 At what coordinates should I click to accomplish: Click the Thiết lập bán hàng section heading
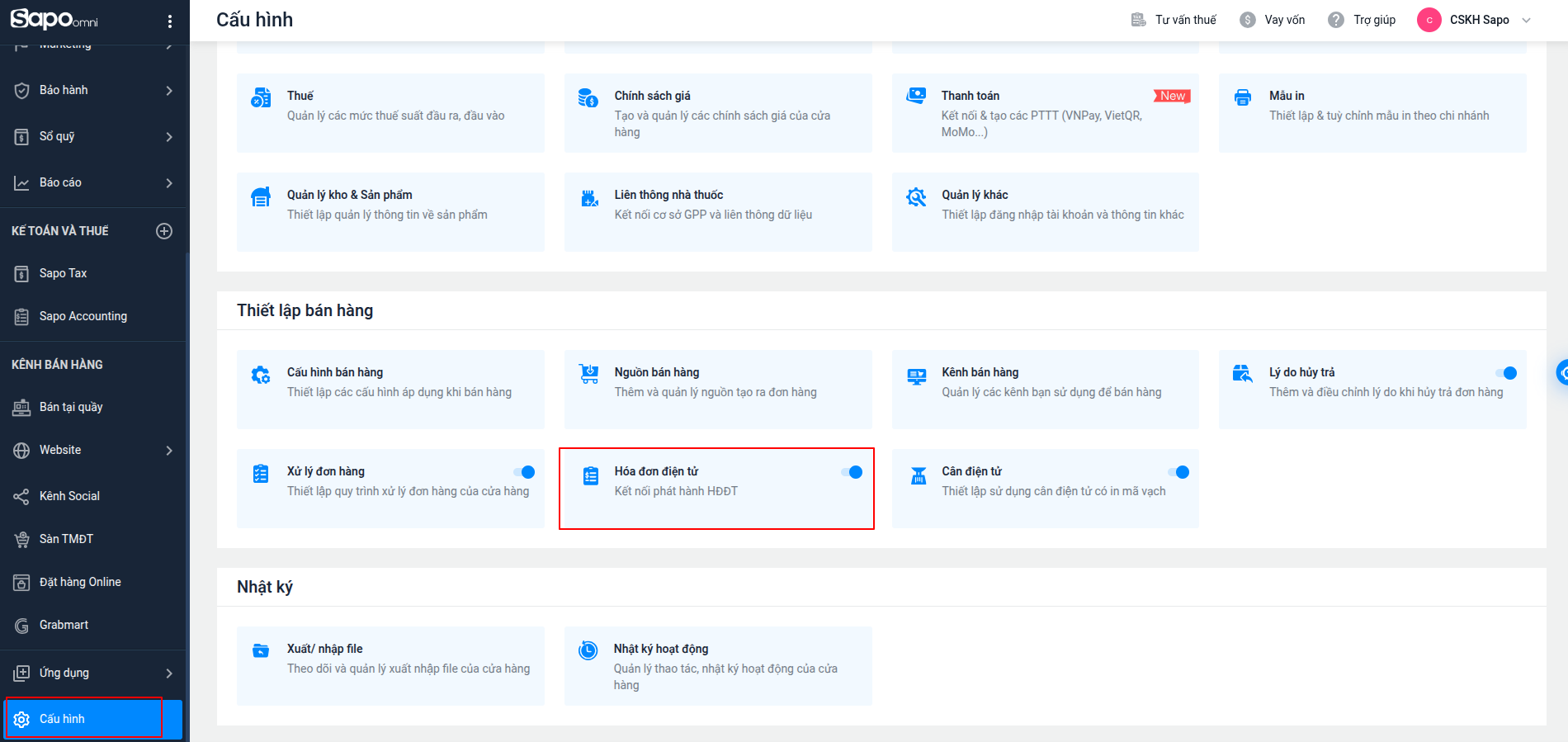(305, 310)
